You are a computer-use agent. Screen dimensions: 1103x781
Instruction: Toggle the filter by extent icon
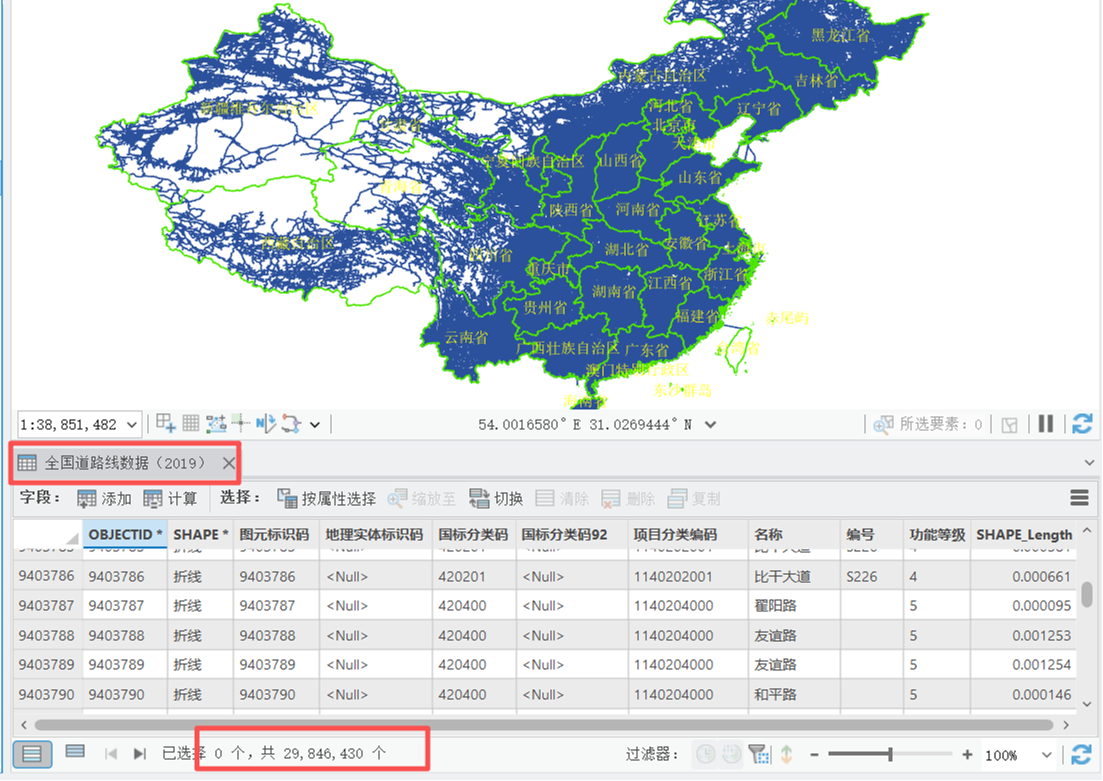(x=759, y=754)
